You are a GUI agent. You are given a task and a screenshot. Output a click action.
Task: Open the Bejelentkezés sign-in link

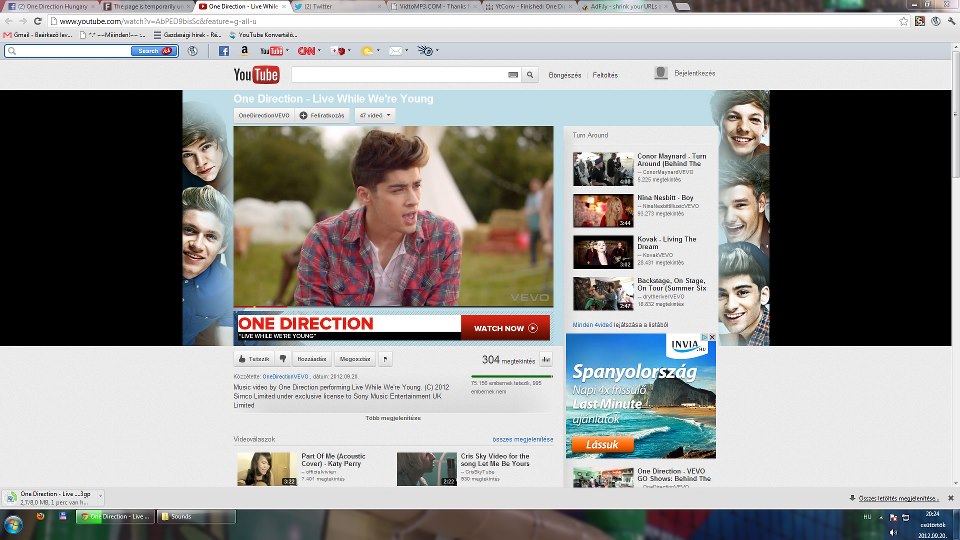[x=693, y=74]
